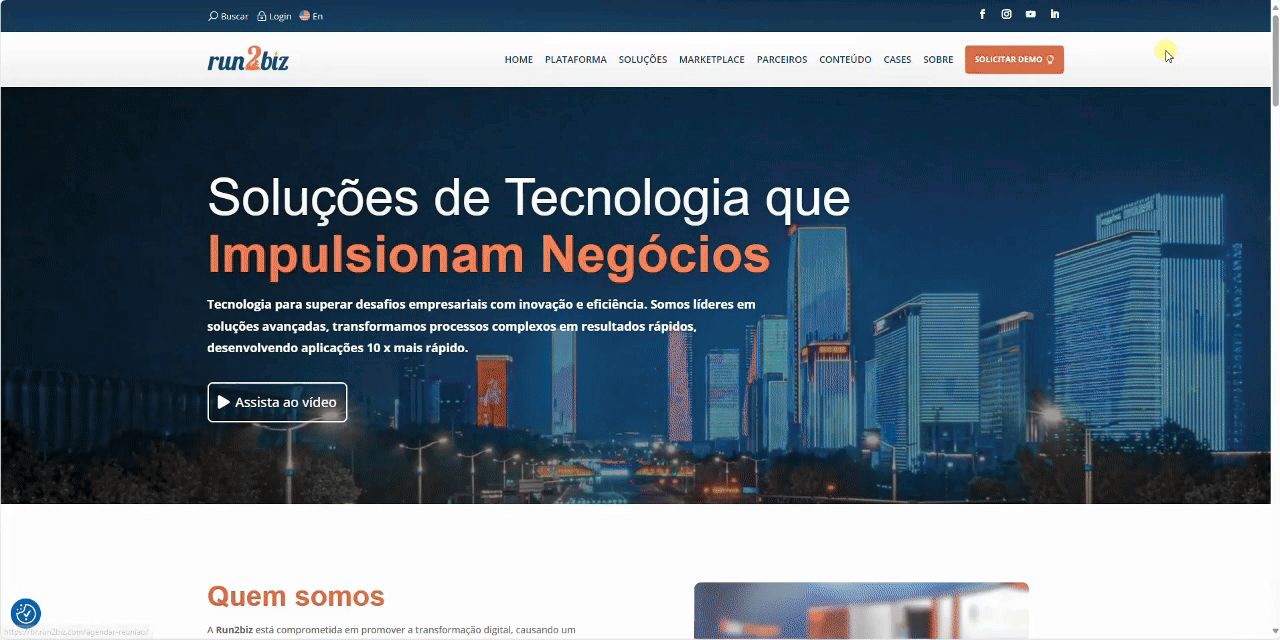This screenshot has width=1280, height=640.
Task: Go to the Home menu item
Action: [519, 60]
